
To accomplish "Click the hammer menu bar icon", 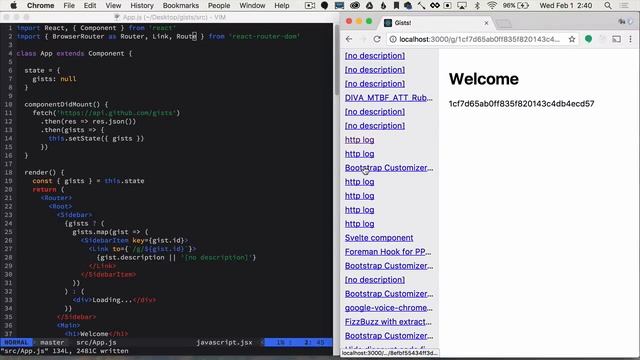I will click(x=421, y=5).
